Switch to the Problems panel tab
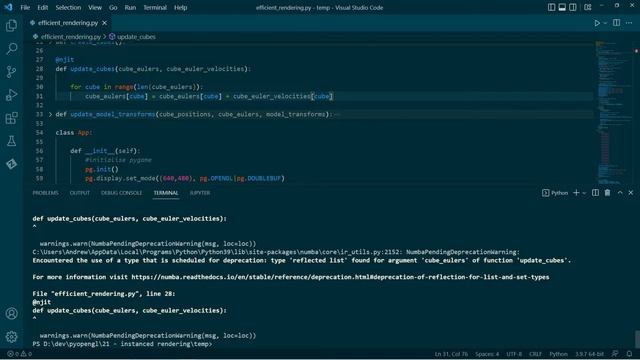This screenshot has width=640, height=360. pyautogui.click(x=45, y=193)
